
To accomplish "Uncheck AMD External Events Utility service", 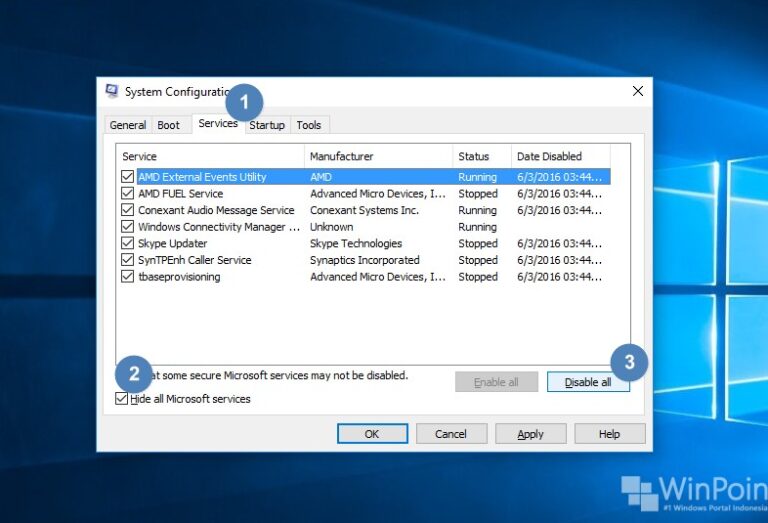I will pos(127,176).
